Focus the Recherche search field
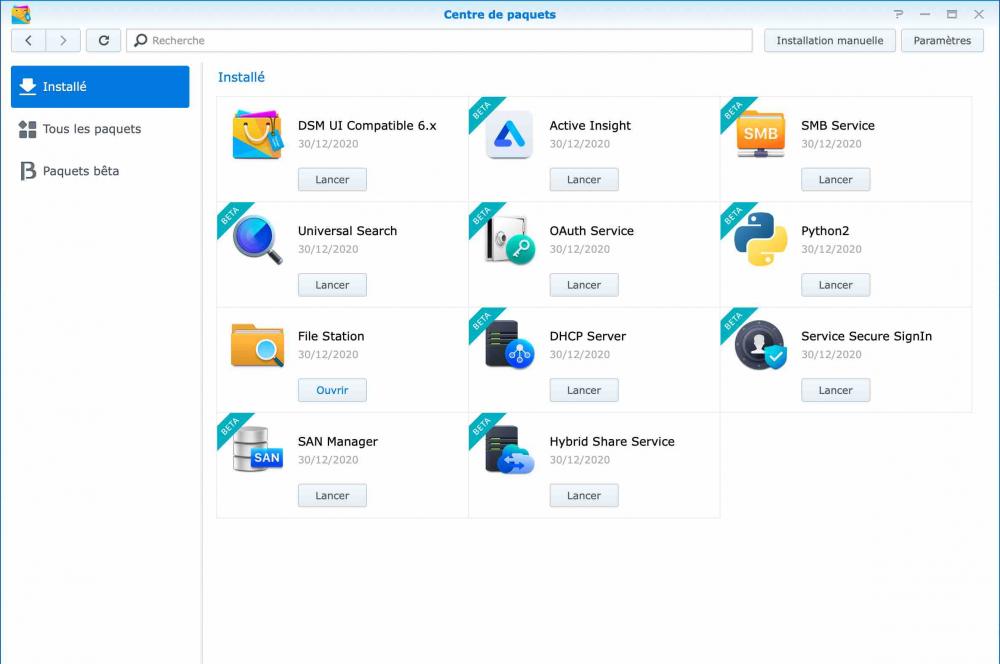 440,40
